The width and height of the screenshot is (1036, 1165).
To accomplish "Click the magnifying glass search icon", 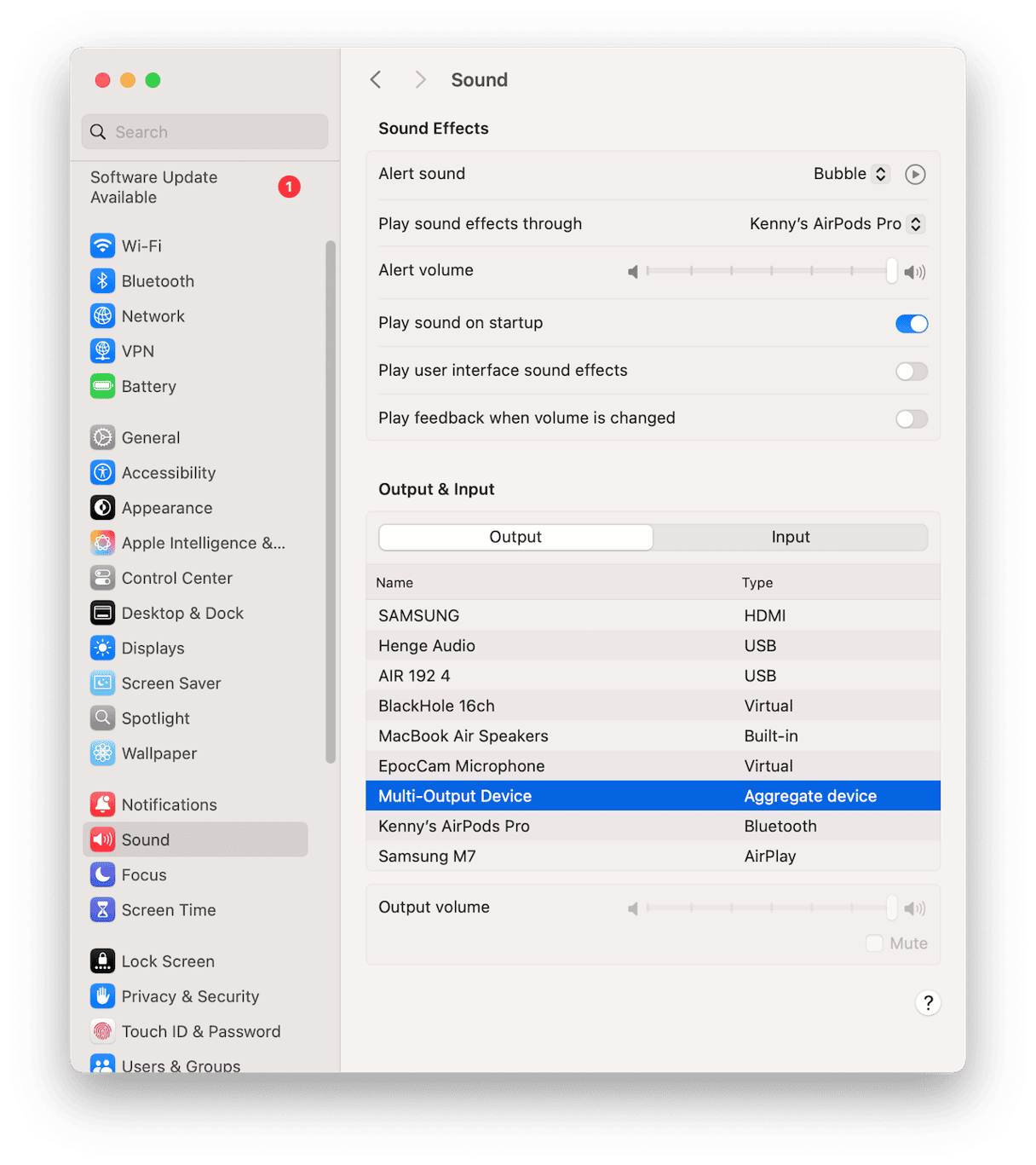I will [x=98, y=132].
